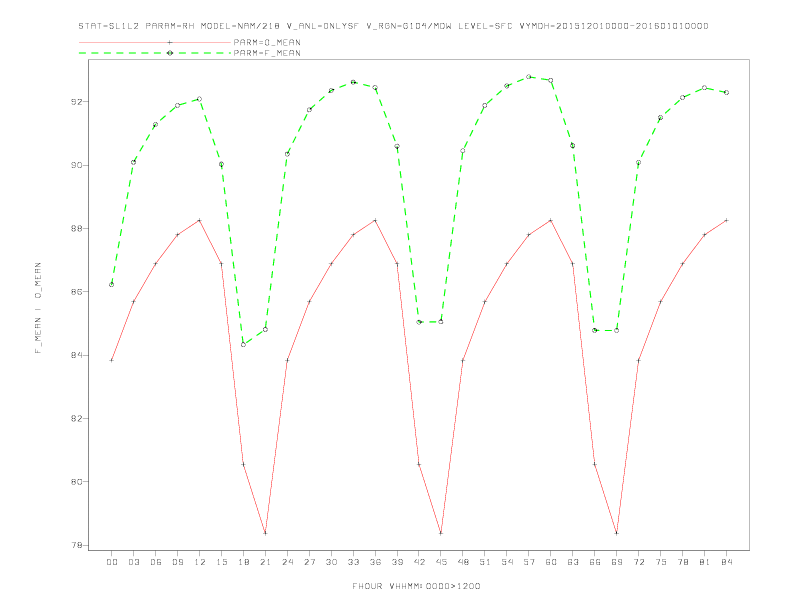The height and width of the screenshot is (612, 792).
Task: Click the x-axis tick label 42
Action: click(419, 562)
